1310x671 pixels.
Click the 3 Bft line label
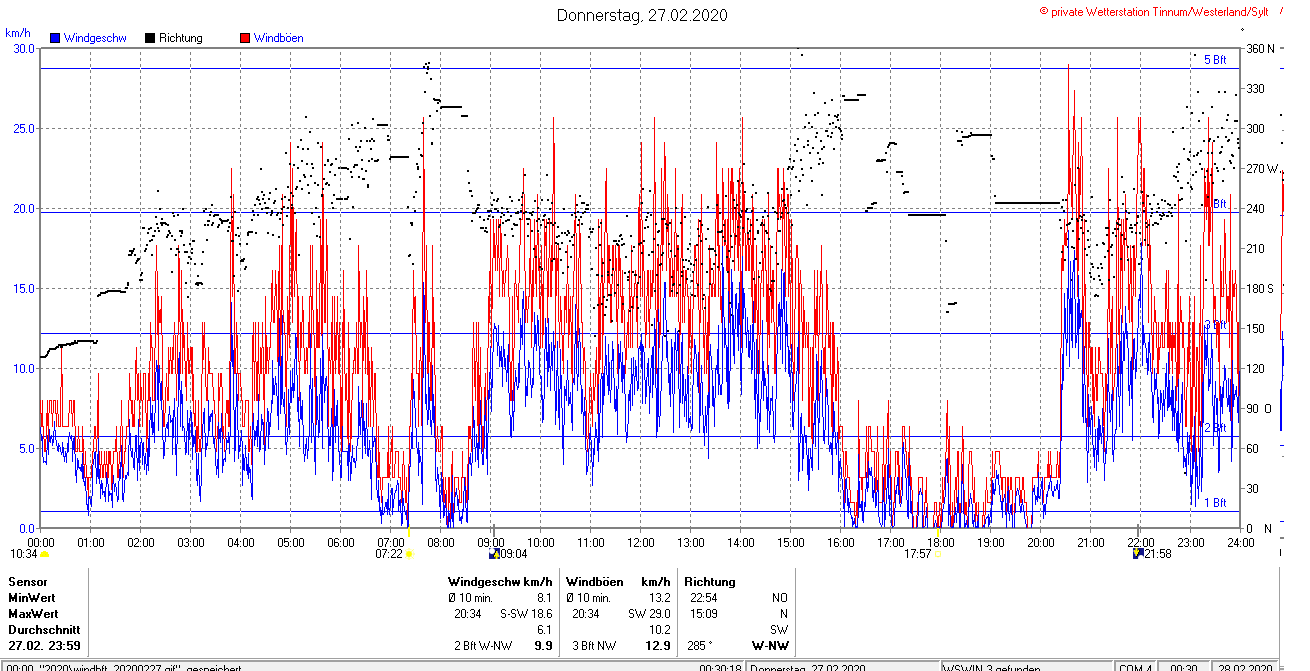click(1215, 325)
